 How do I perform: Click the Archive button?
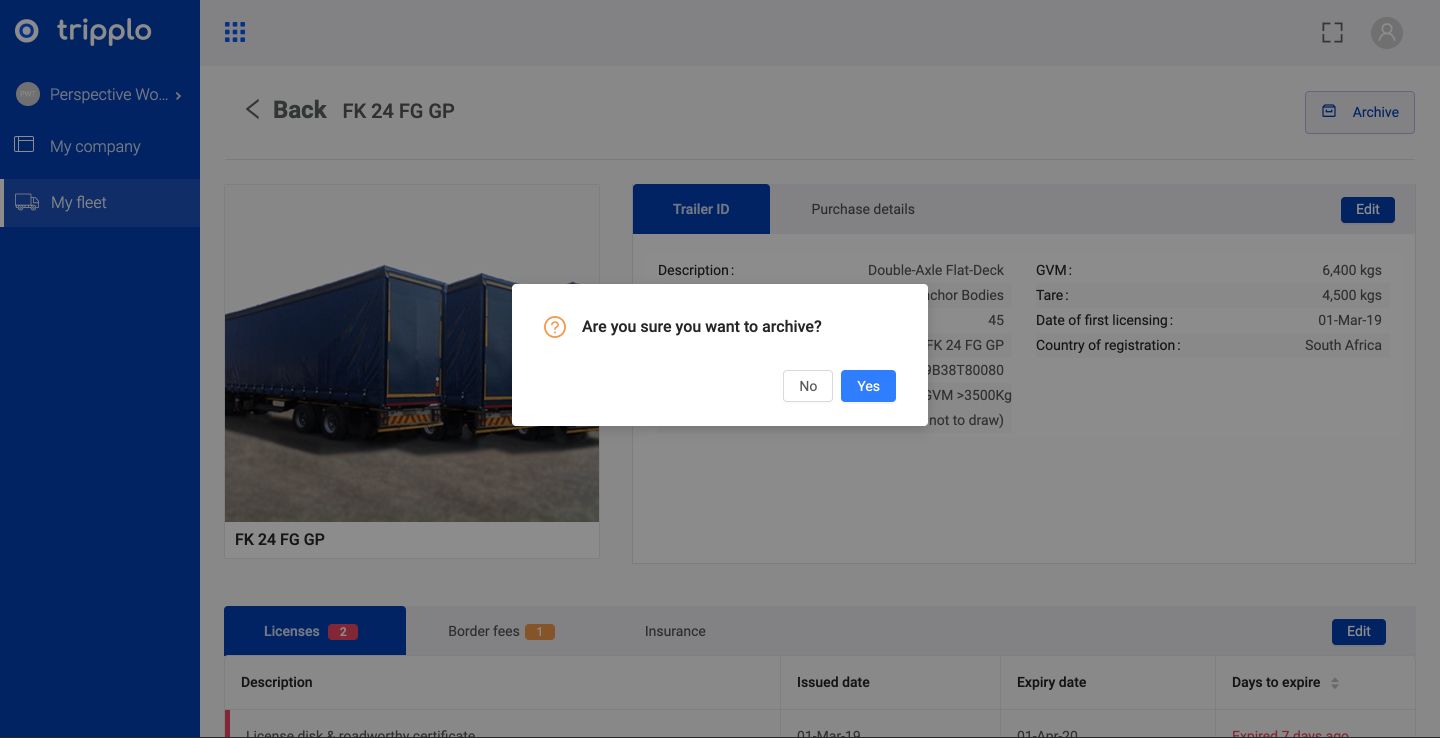coord(1359,112)
